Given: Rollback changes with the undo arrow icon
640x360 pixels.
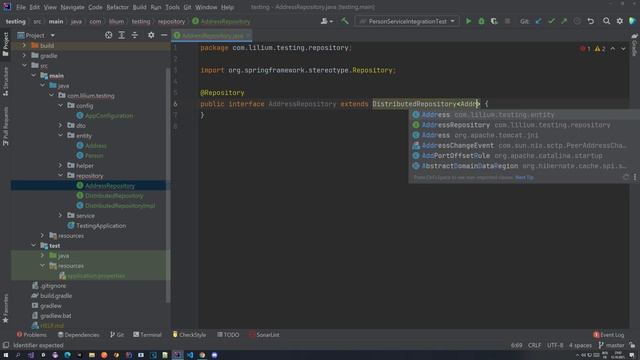Looking at the screenshot, I should (x=591, y=21).
